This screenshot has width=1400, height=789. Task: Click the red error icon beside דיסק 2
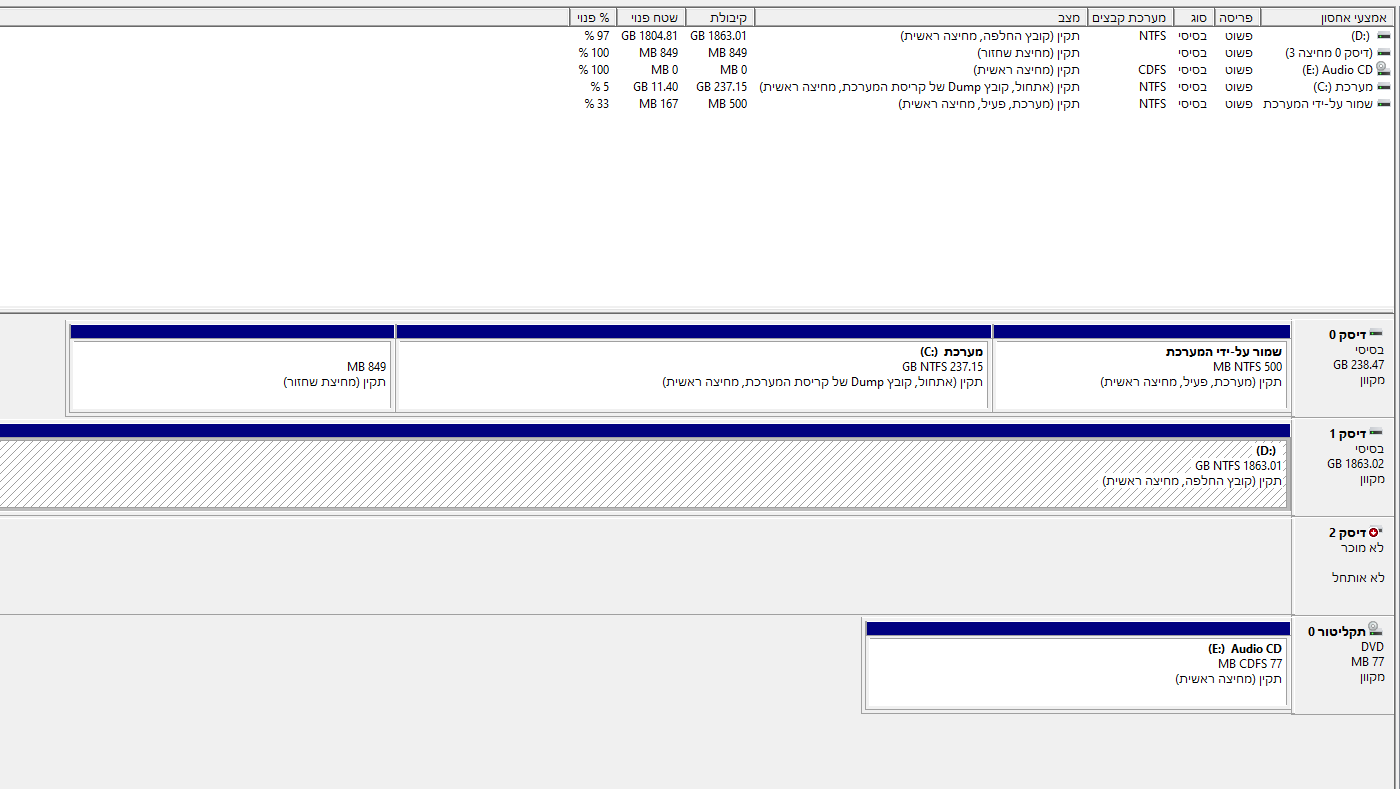[1375, 532]
